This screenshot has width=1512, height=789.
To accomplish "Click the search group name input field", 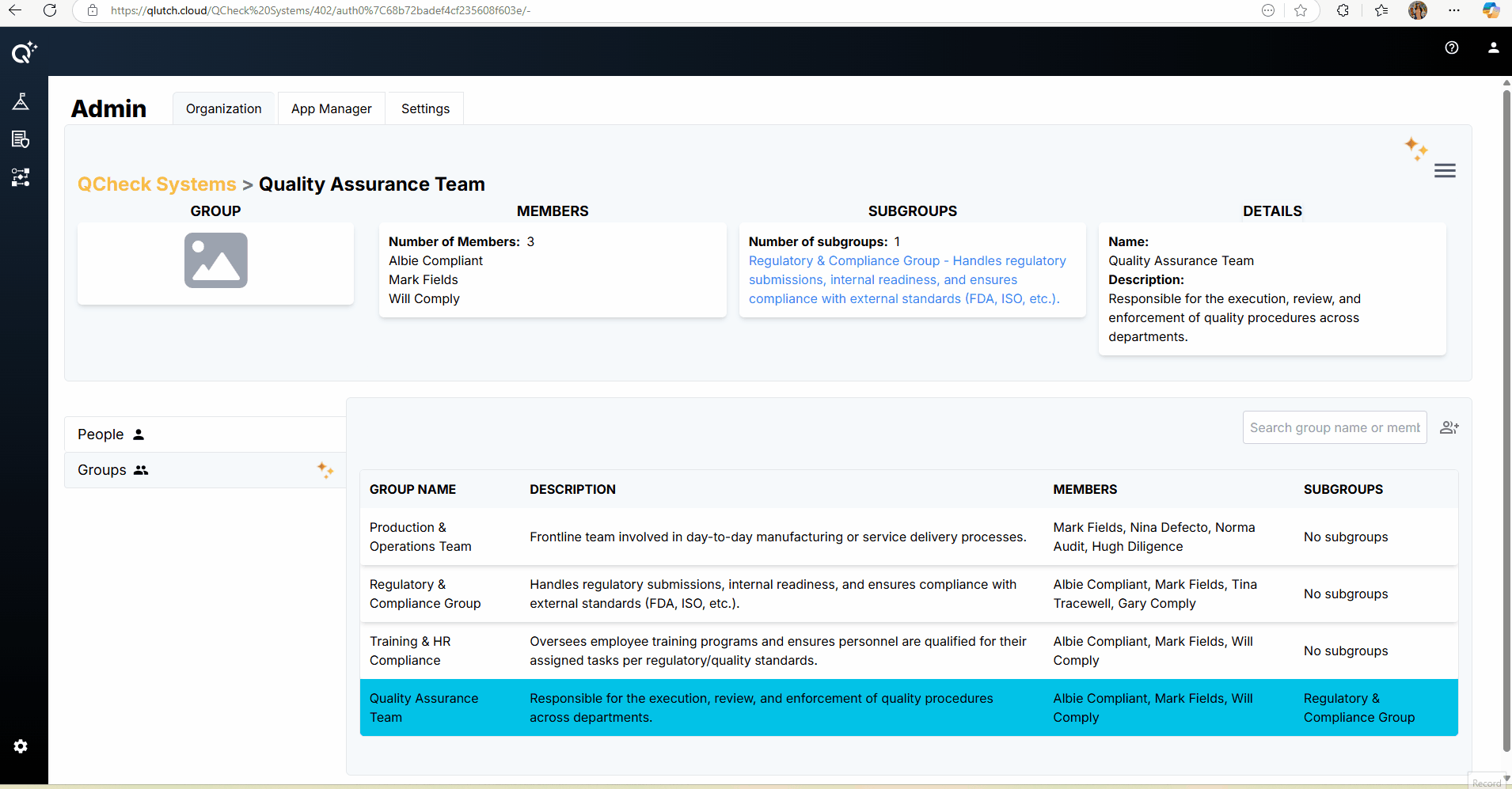I will (1334, 427).
